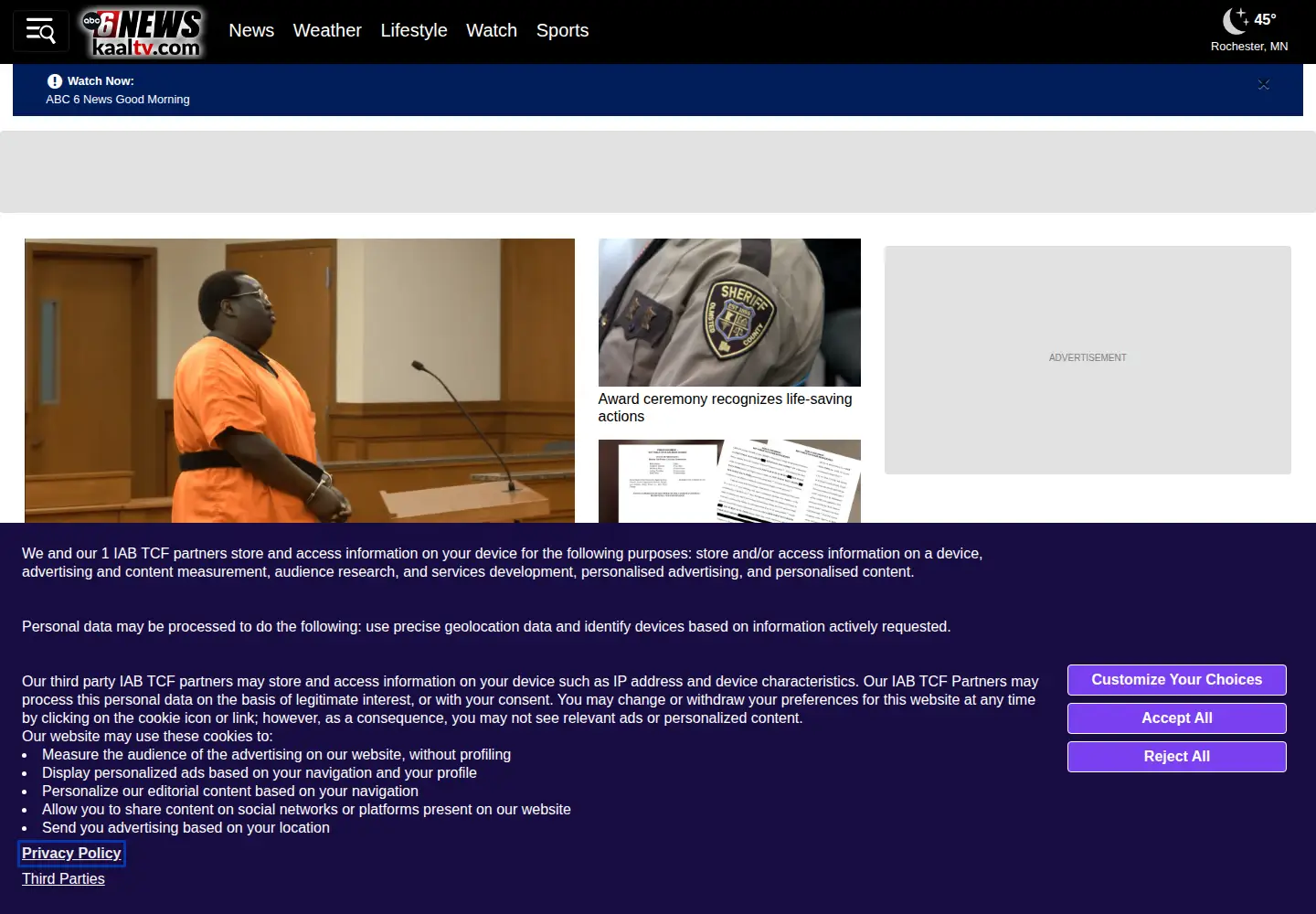This screenshot has width=1316, height=914.
Task: Open the court documents story thumbnail
Action: click(729, 481)
